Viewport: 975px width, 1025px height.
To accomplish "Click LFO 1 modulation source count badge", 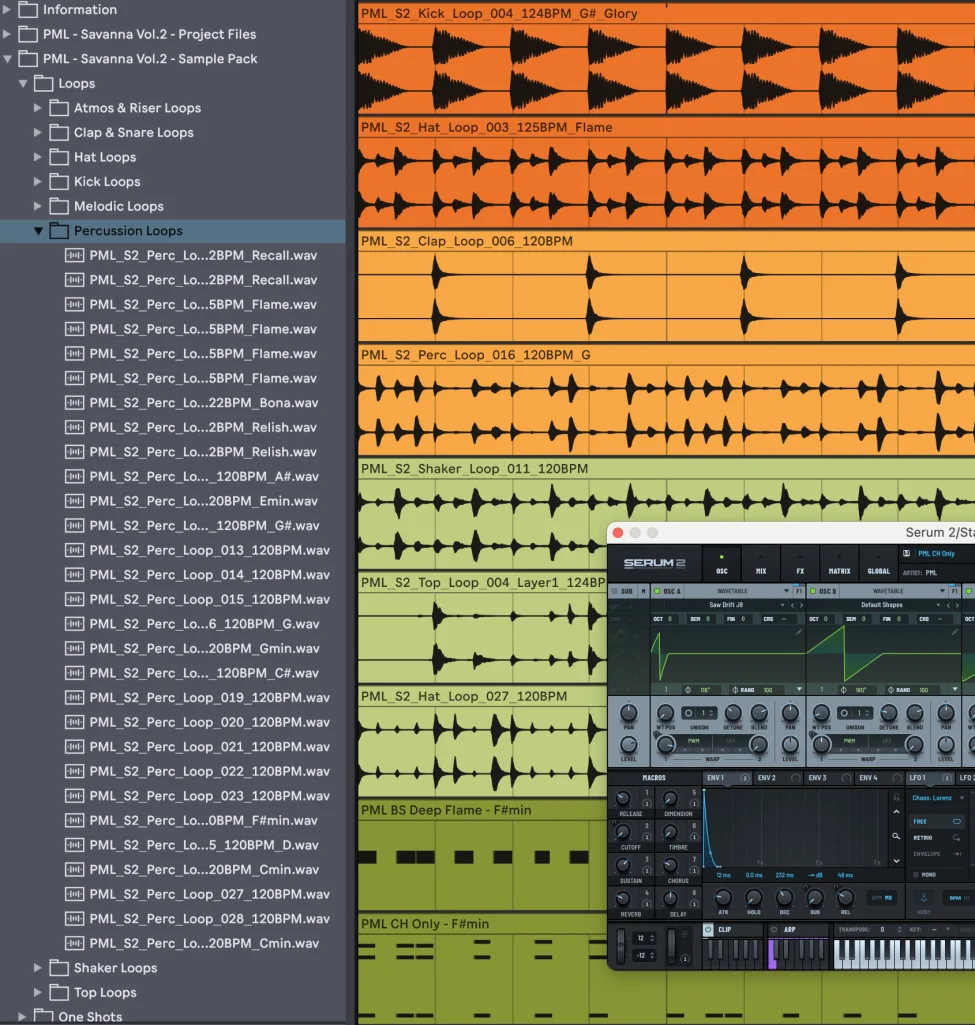I will click(x=946, y=778).
